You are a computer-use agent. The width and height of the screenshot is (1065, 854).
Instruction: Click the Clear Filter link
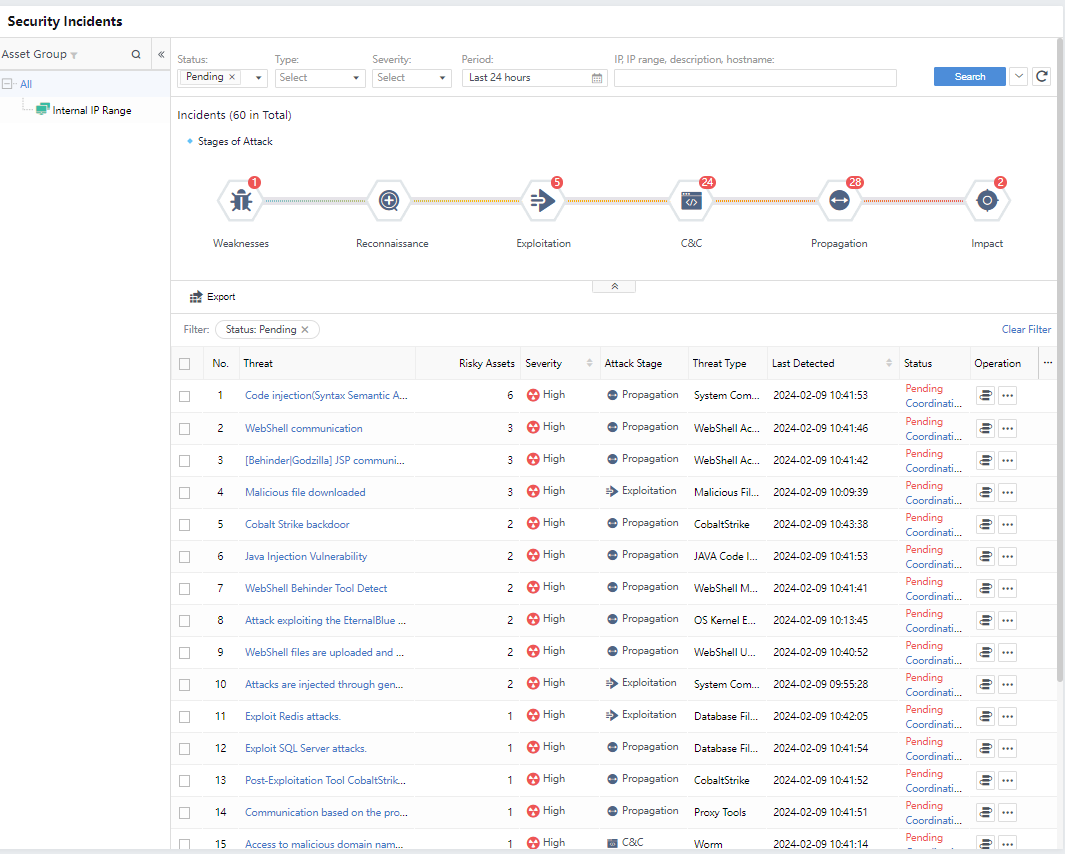click(1026, 330)
